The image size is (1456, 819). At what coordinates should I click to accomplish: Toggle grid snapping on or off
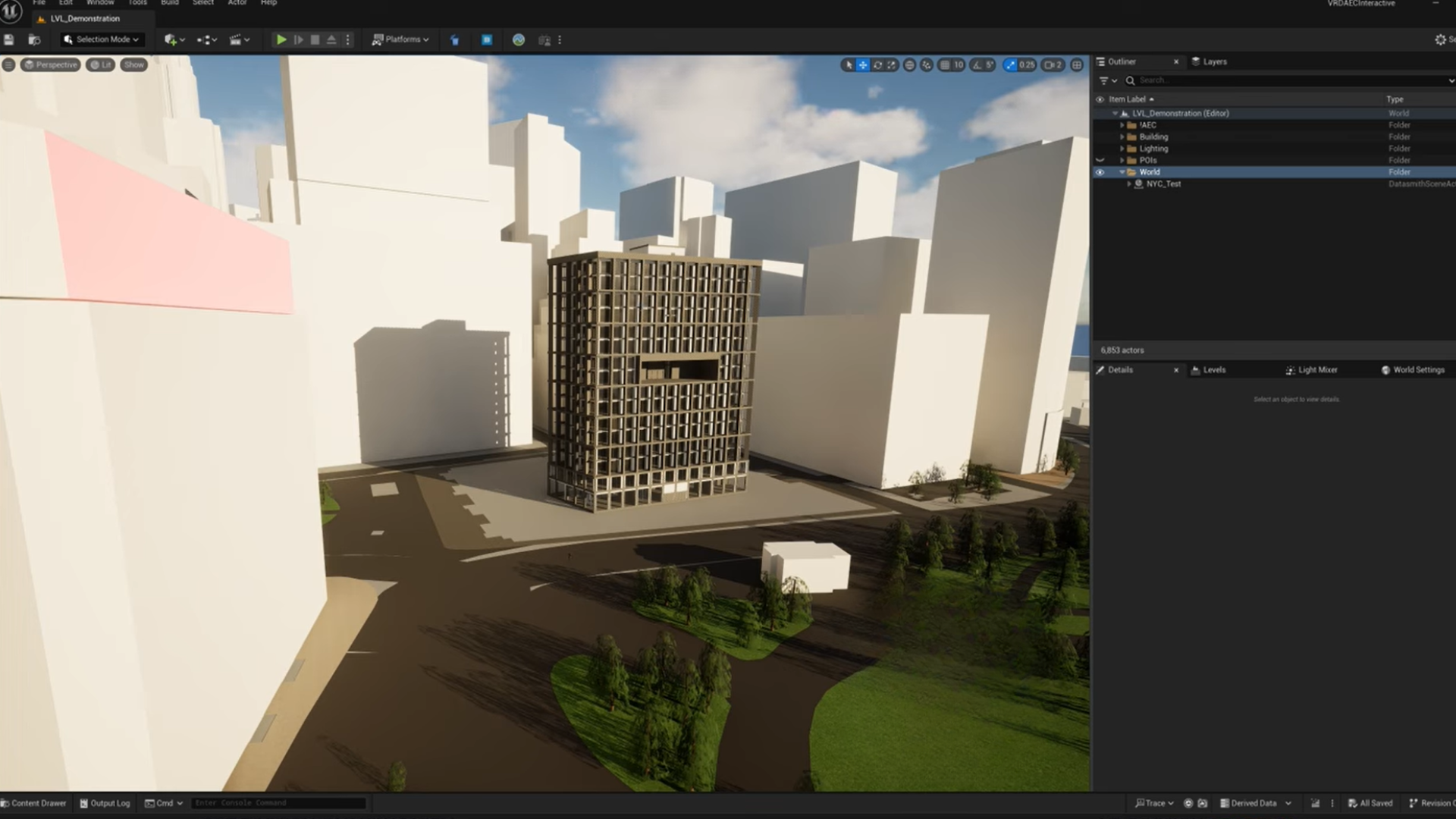(x=945, y=65)
